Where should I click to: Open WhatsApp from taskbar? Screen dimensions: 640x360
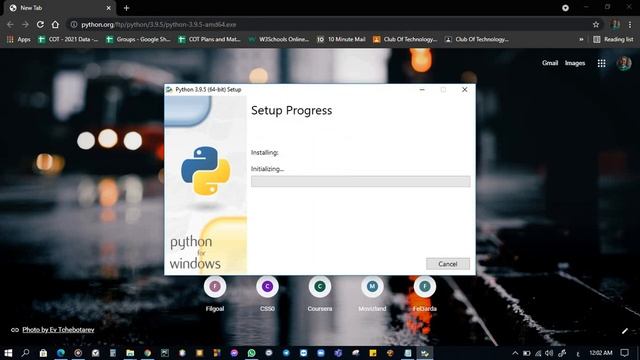coord(251,353)
